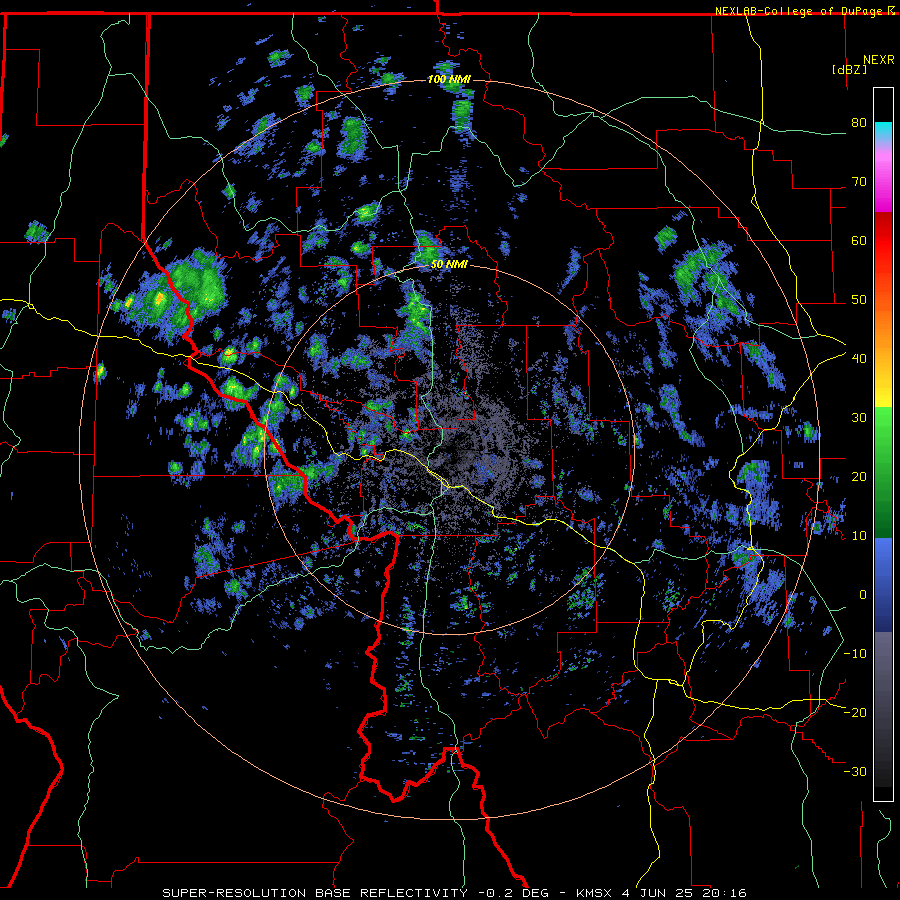Viewport: 900px width, 900px height.
Task: Click the 80 value on the dBZ scale
Action: click(859, 123)
